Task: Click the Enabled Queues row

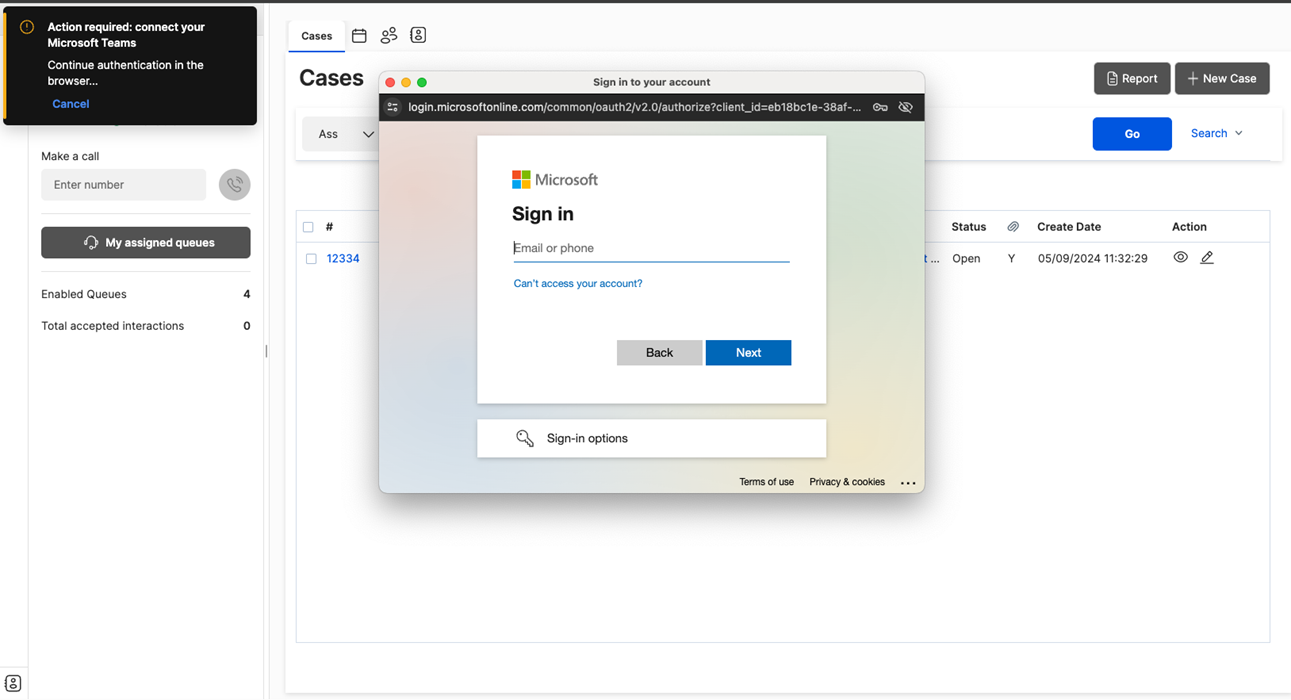Action: coord(146,294)
